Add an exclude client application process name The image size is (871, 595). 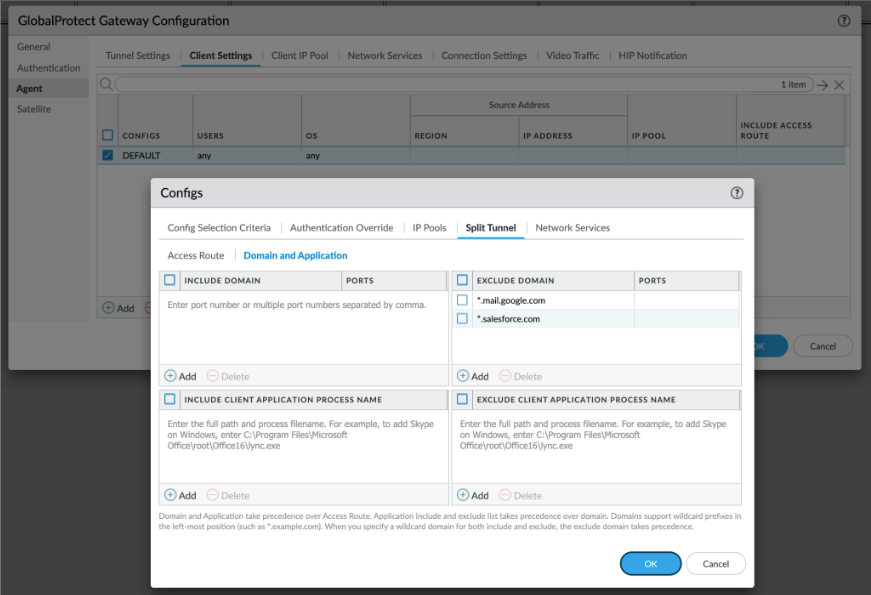click(x=473, y=495)
